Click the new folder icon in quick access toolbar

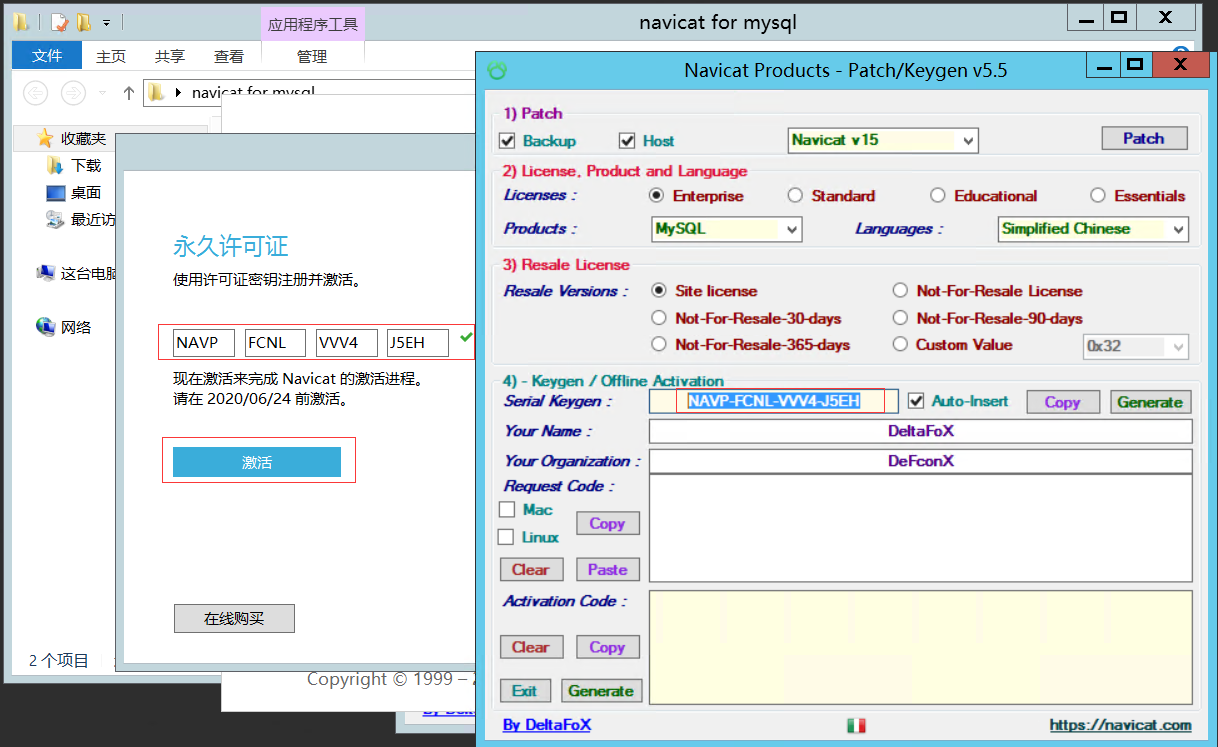click(84, 21)
